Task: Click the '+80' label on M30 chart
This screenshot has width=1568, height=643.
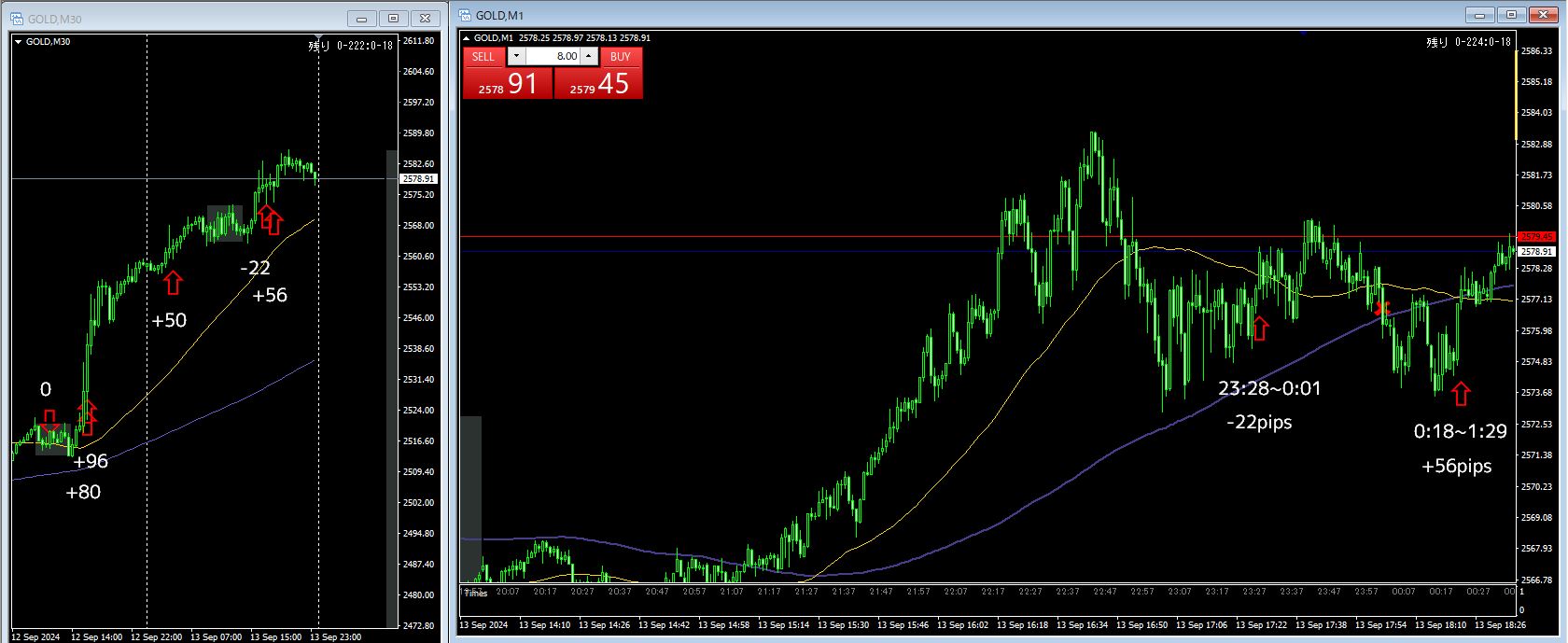Action: [83, 492]
